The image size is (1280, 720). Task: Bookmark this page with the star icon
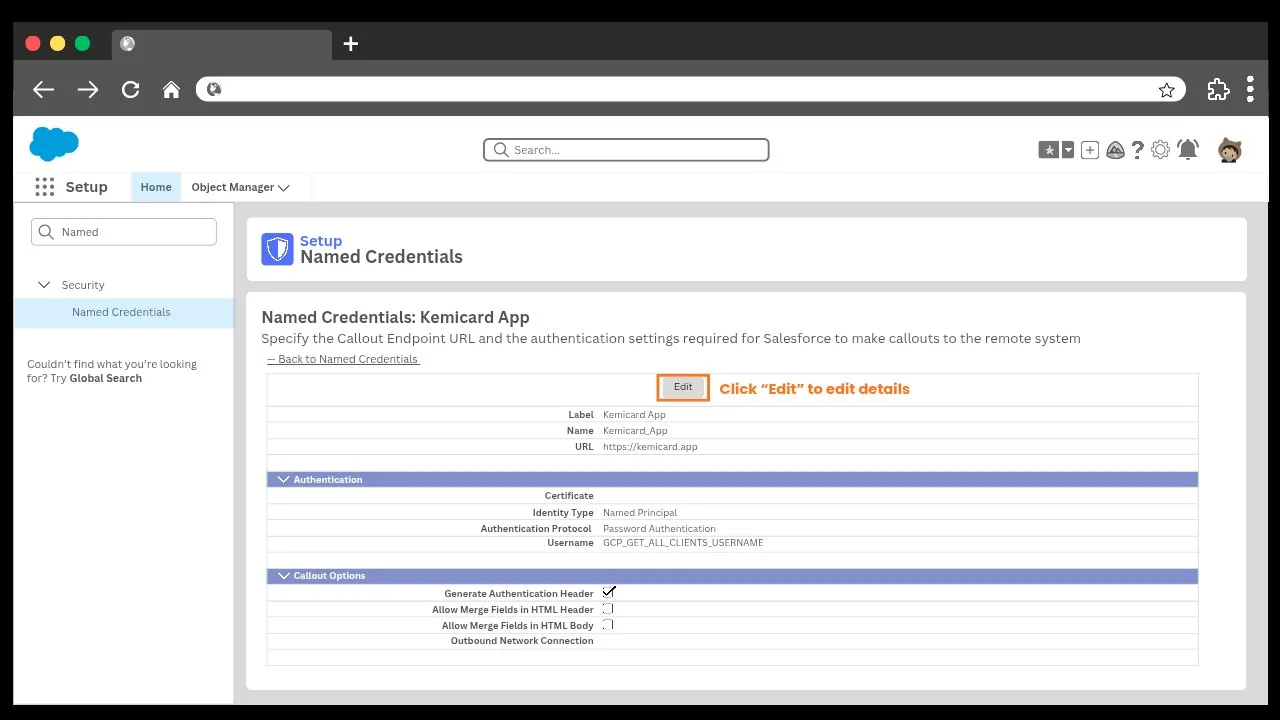[1167, 90]
